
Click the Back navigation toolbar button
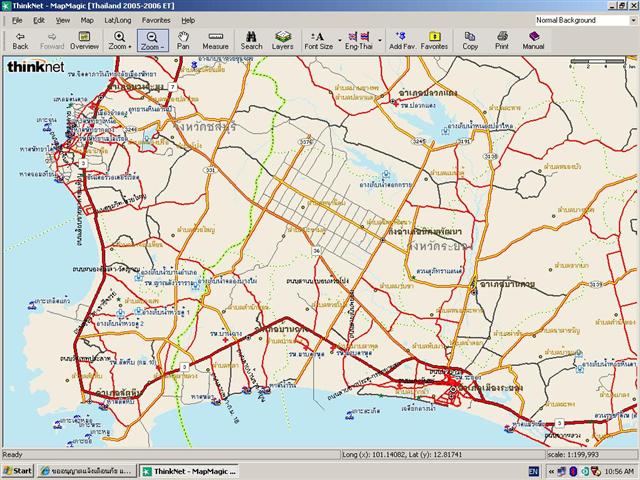click(20, 40)
